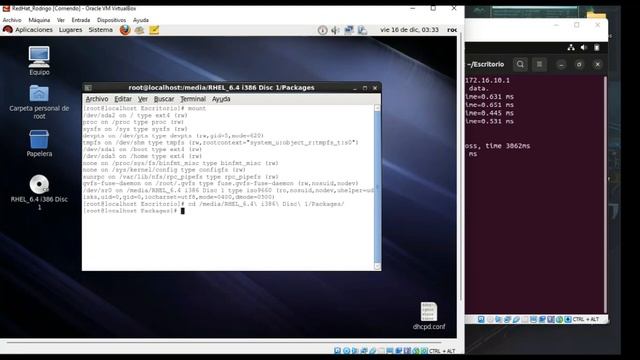The image size is (640, 360).
Task: Open the Lugares menu in GNOME panel
Action: tap(70, 30)
